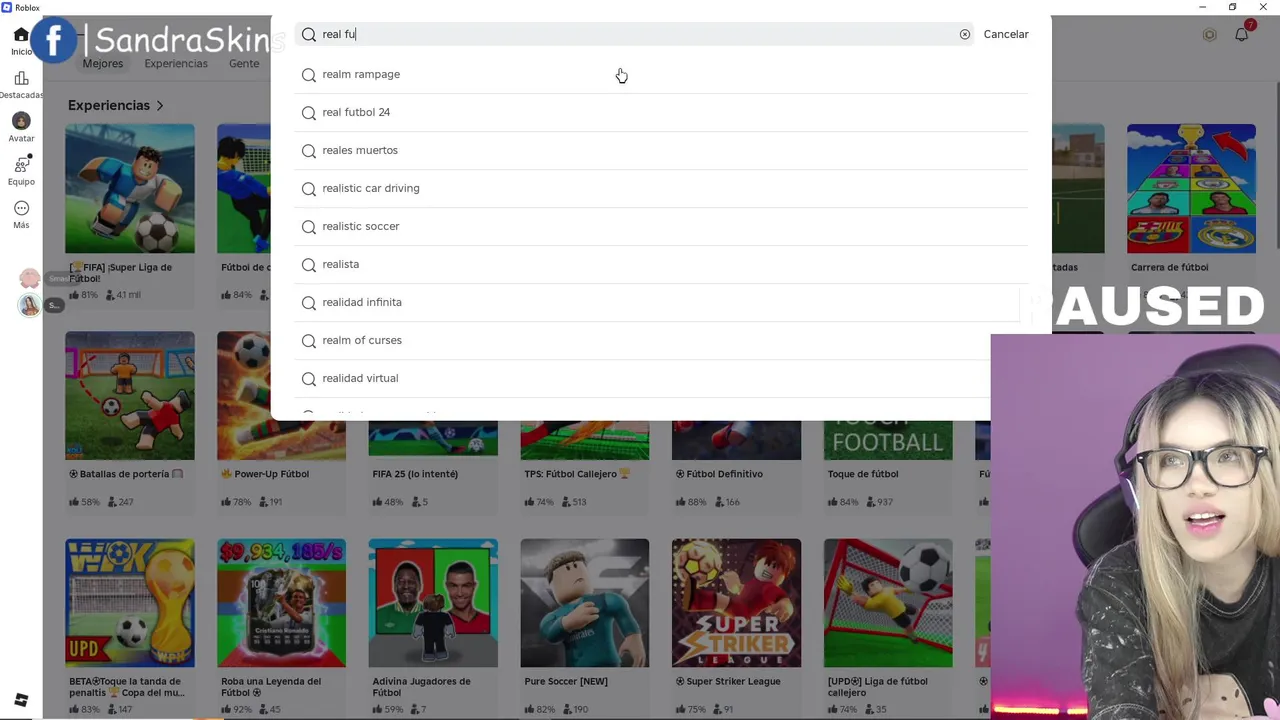Choose suggestion 'realidad infinita'
The height and width of the screenshot is (720, 1280).
[660, 302]
